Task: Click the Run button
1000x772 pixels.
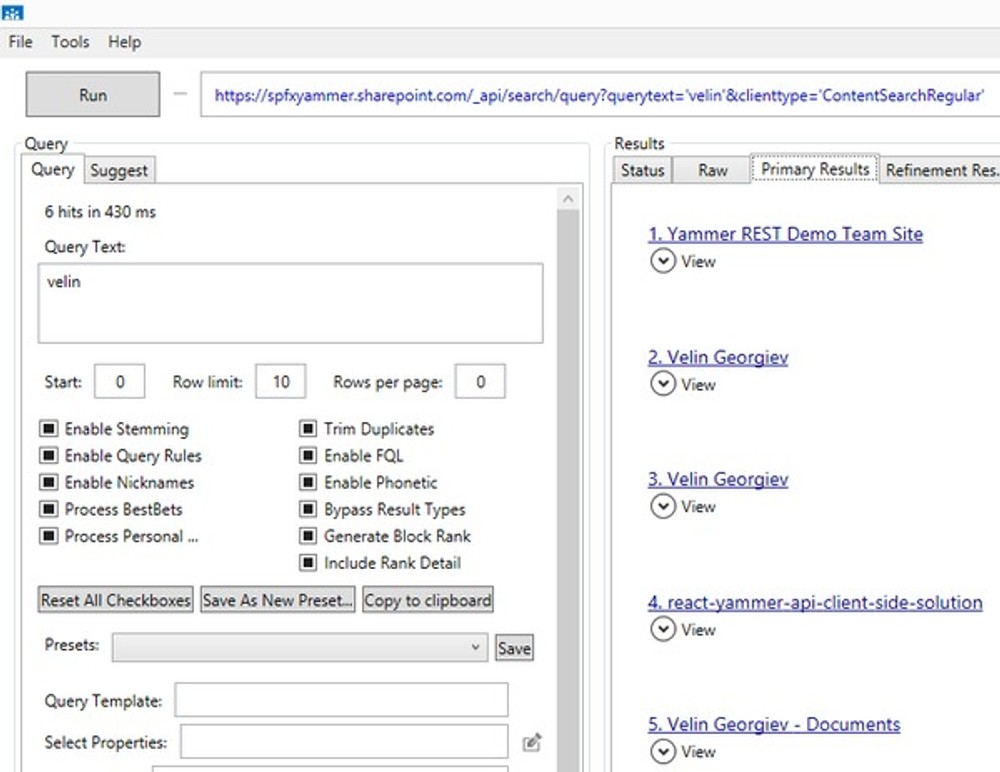Action: (92, 95)
